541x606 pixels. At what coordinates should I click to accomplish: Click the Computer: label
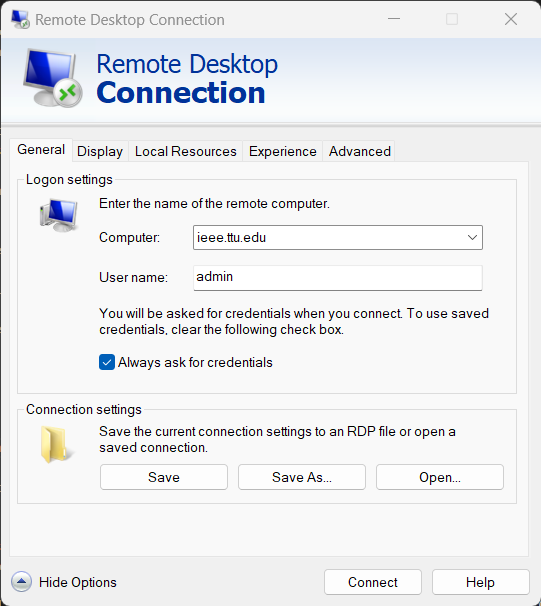coord(129,237)
